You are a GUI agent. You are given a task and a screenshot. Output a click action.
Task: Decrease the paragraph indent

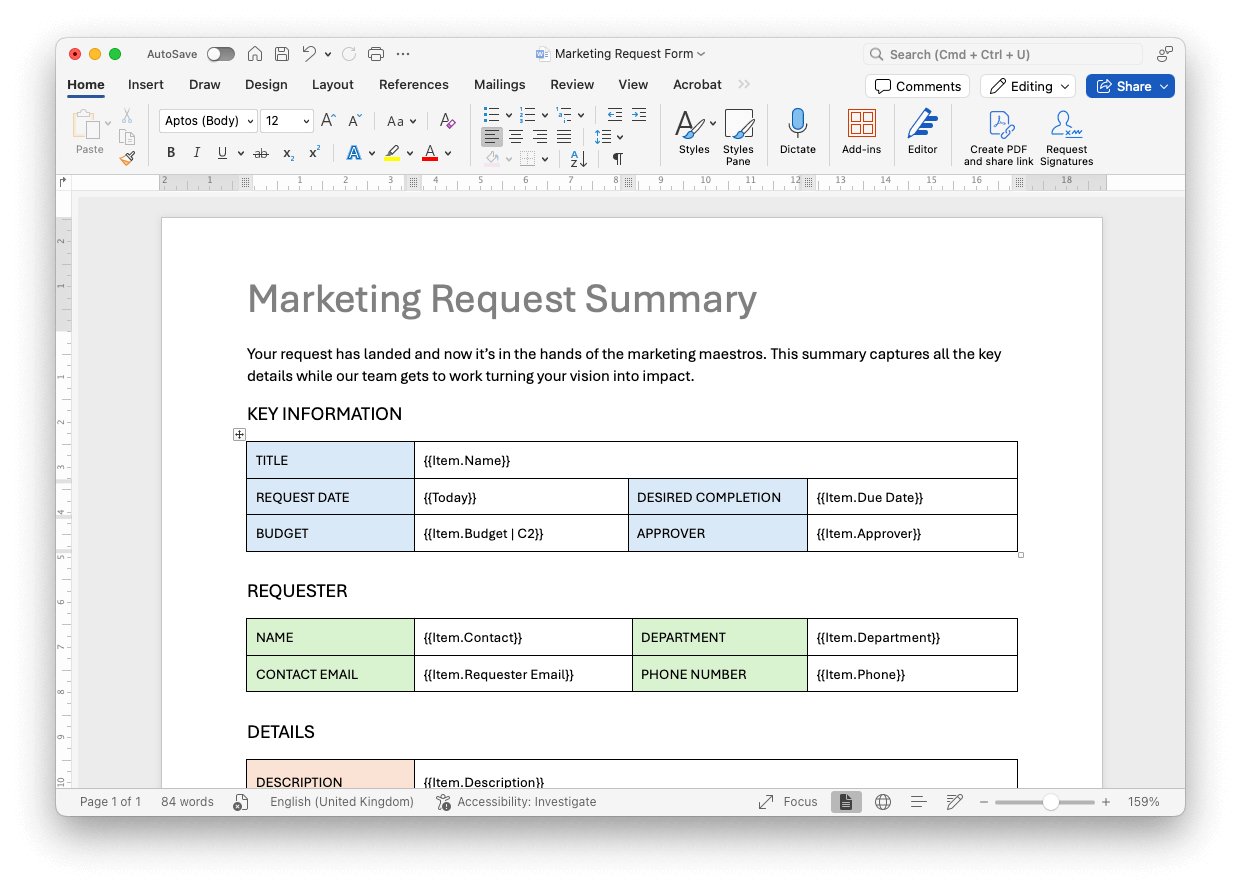(x=615, y=115)
